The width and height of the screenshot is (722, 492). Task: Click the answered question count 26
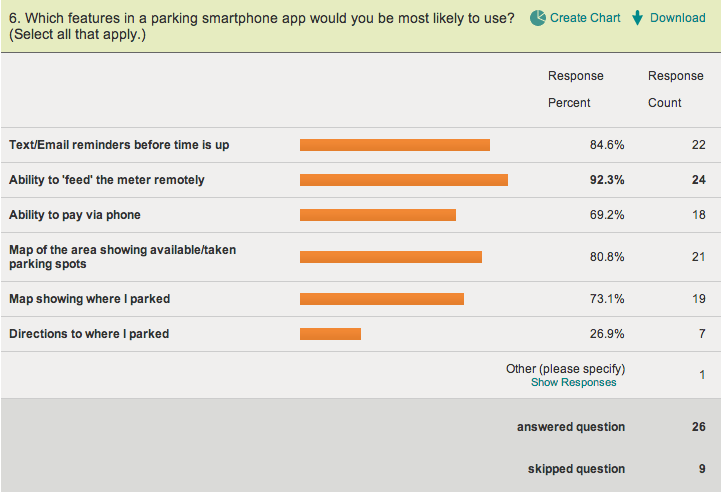tap(699, 427)
